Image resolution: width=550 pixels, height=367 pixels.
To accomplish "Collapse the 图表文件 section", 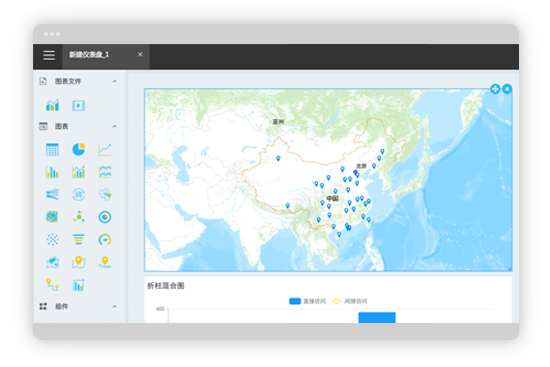I will (115, 81).
